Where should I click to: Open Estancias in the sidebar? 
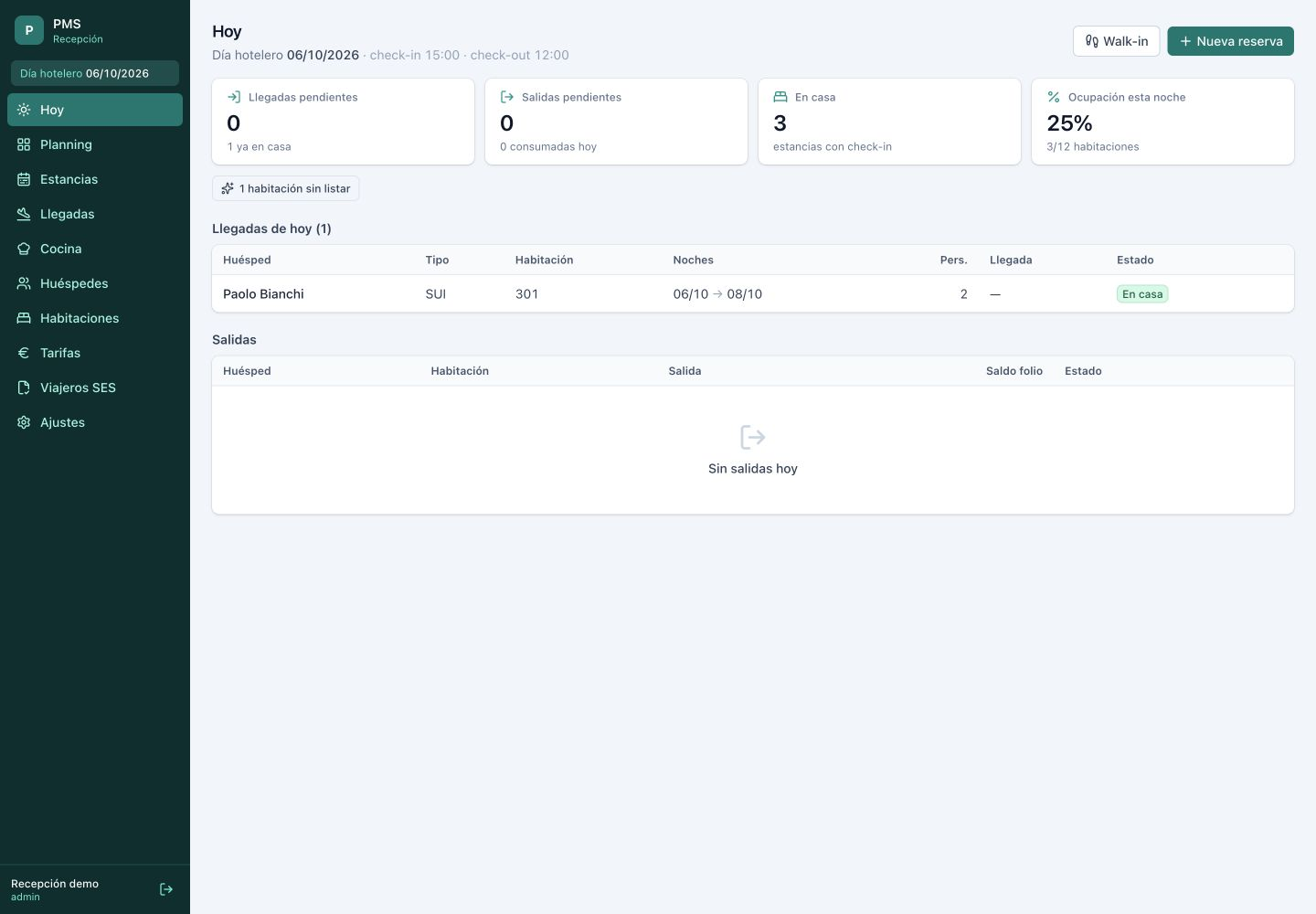click(x=95, y=179)
